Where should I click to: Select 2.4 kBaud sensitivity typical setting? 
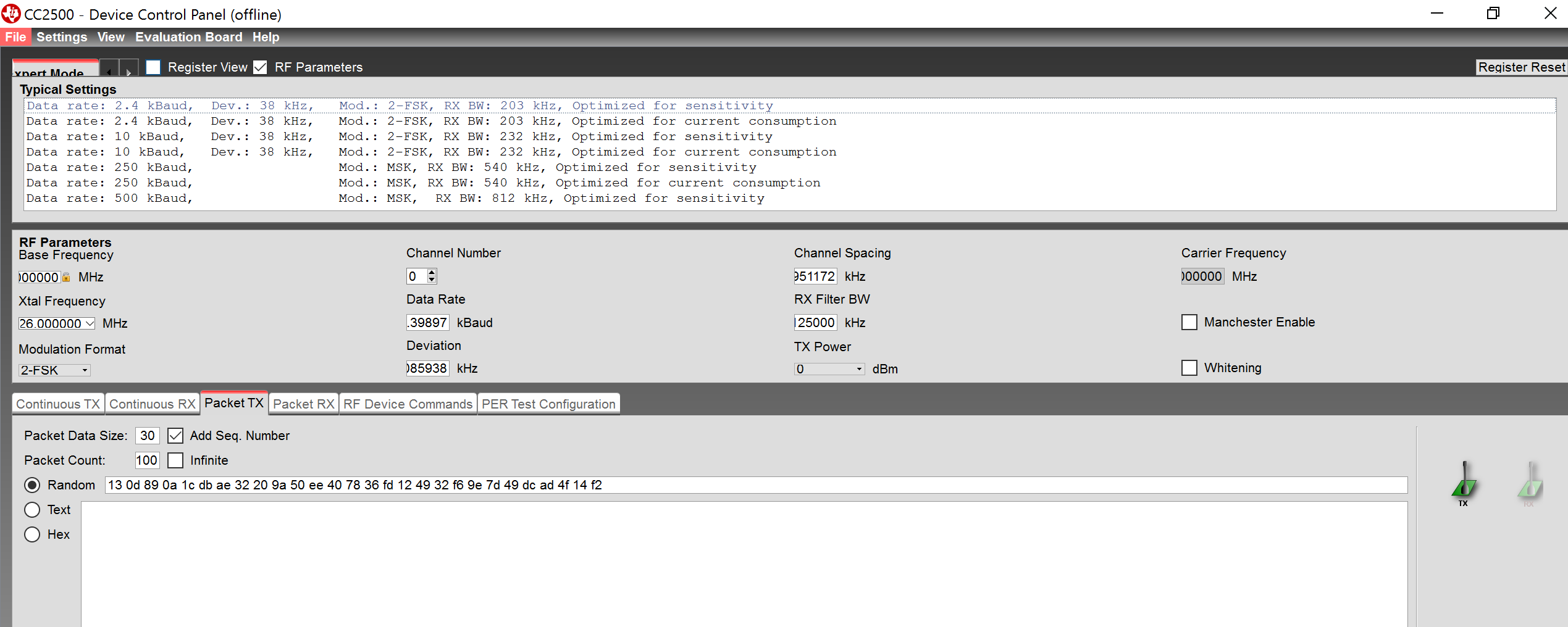(789, 106)
